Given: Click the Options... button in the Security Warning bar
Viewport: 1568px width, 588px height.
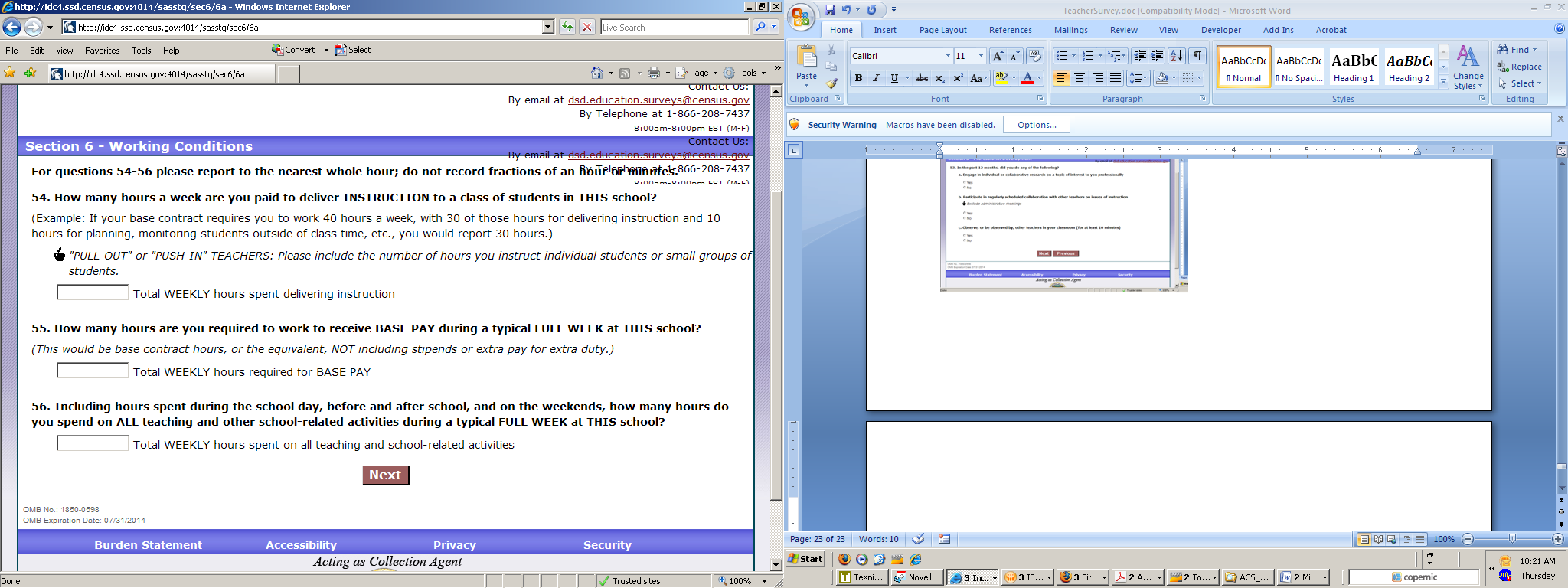Looking at the screenshot, I should point(1037,125).
